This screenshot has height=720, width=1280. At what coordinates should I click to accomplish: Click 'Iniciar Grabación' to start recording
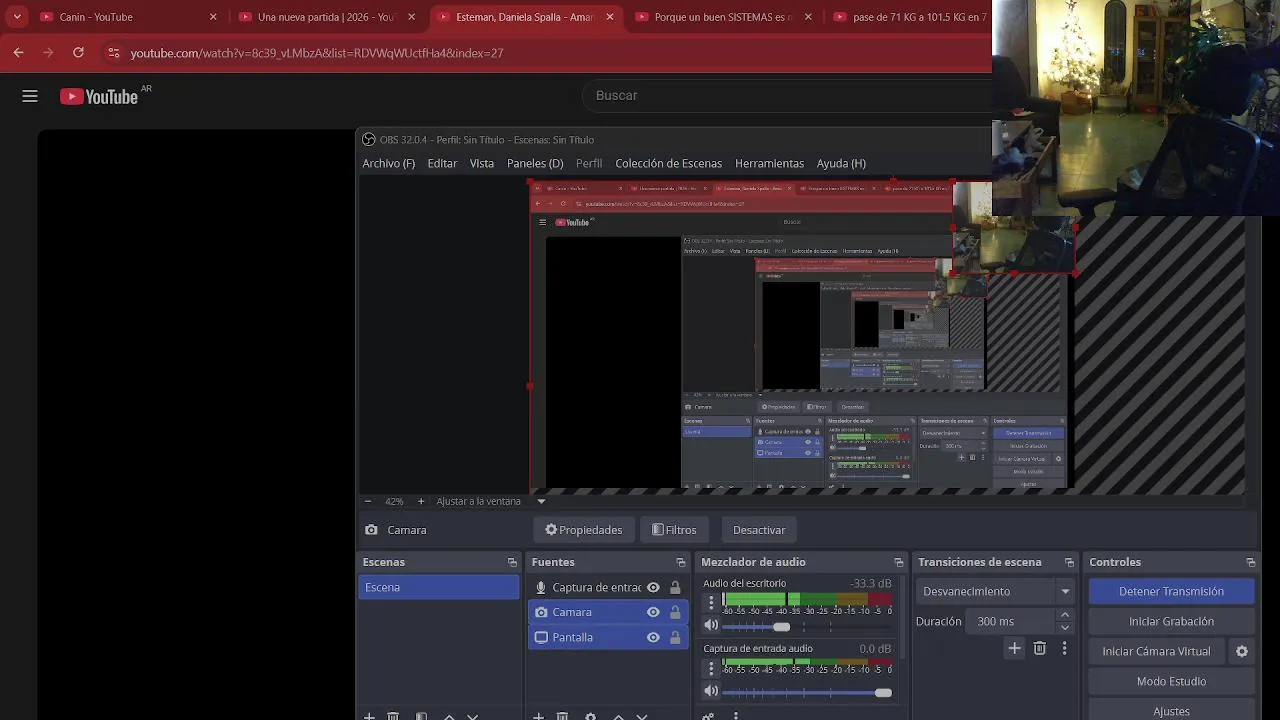(1171, 621)
